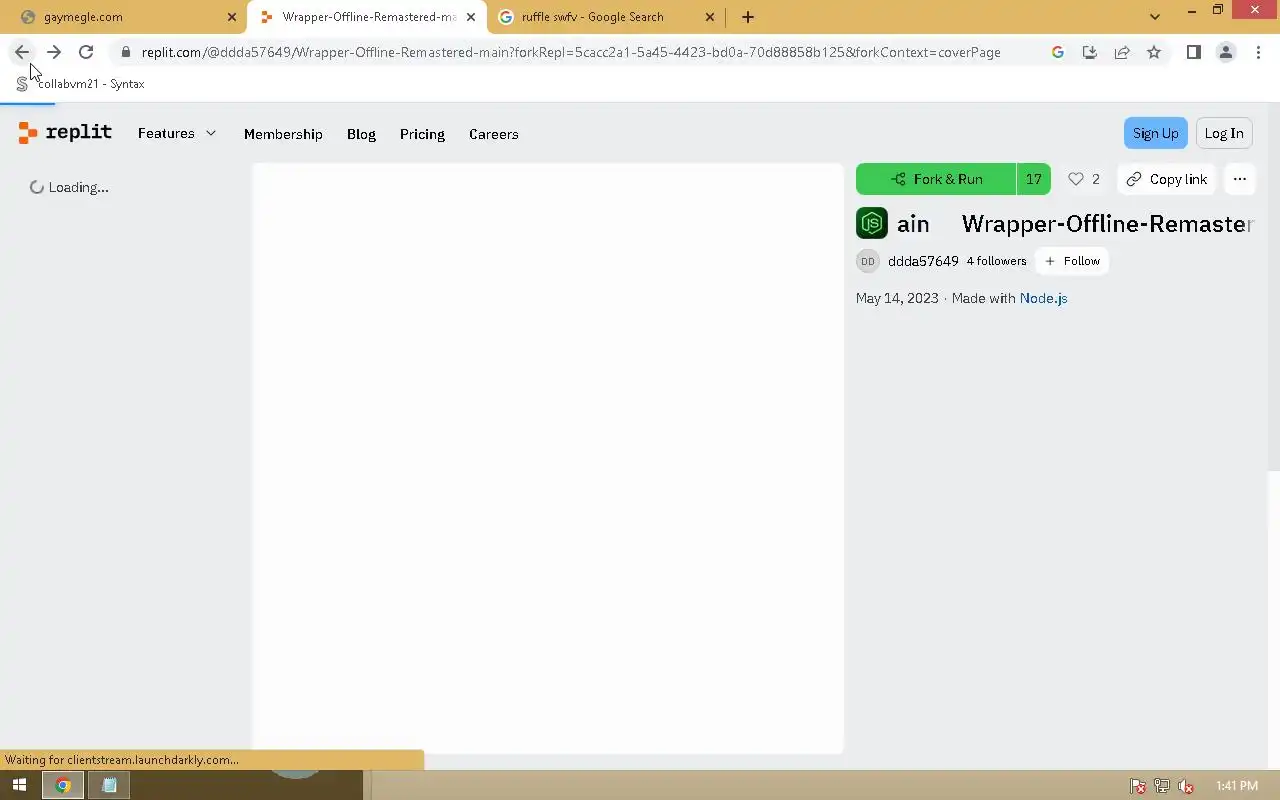The height and width of the screenshot is (800, 1280).
Task: Click Fork & Run button
Action: pos(936,179)
